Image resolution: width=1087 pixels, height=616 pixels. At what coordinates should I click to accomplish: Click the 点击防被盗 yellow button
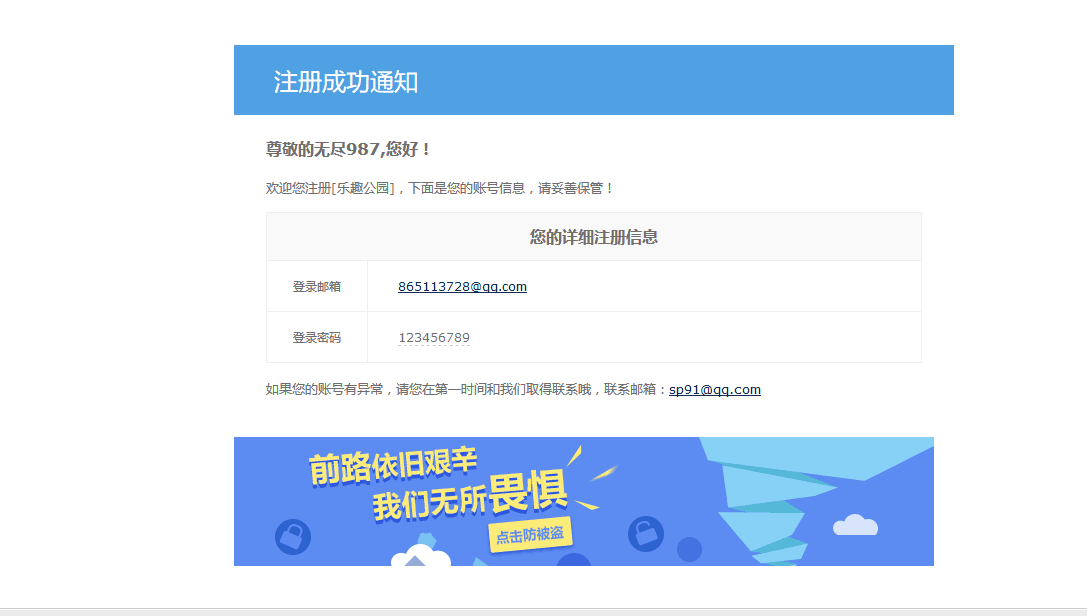[532, 535]
